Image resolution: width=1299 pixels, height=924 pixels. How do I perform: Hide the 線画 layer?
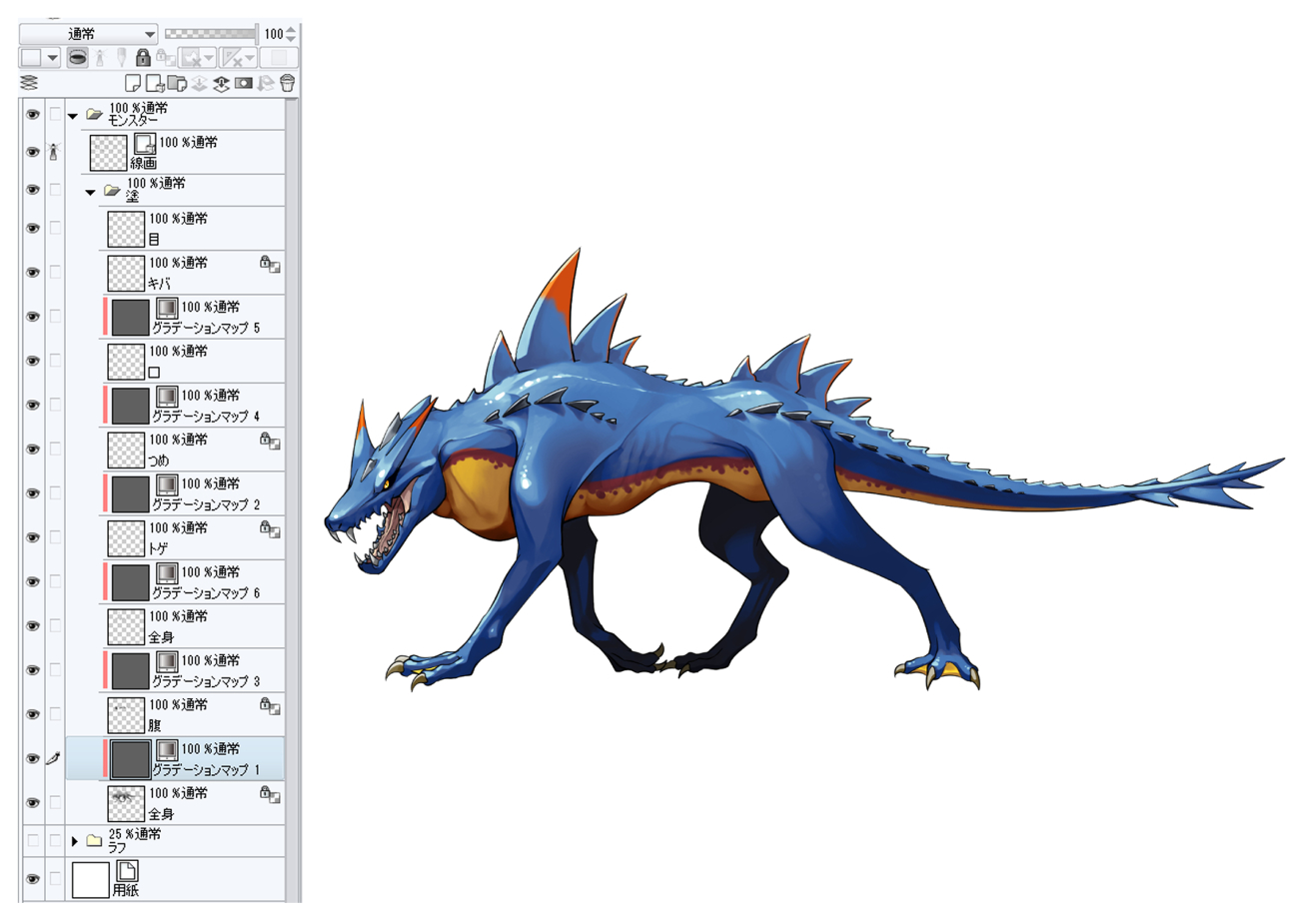click(33, 152)
